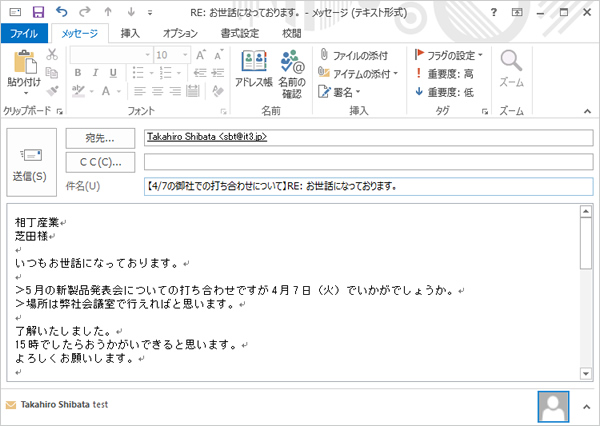Click the Paste (貼り付け) clipboard icon
This screenshot has height=426, width=600.
click(22, 70)
